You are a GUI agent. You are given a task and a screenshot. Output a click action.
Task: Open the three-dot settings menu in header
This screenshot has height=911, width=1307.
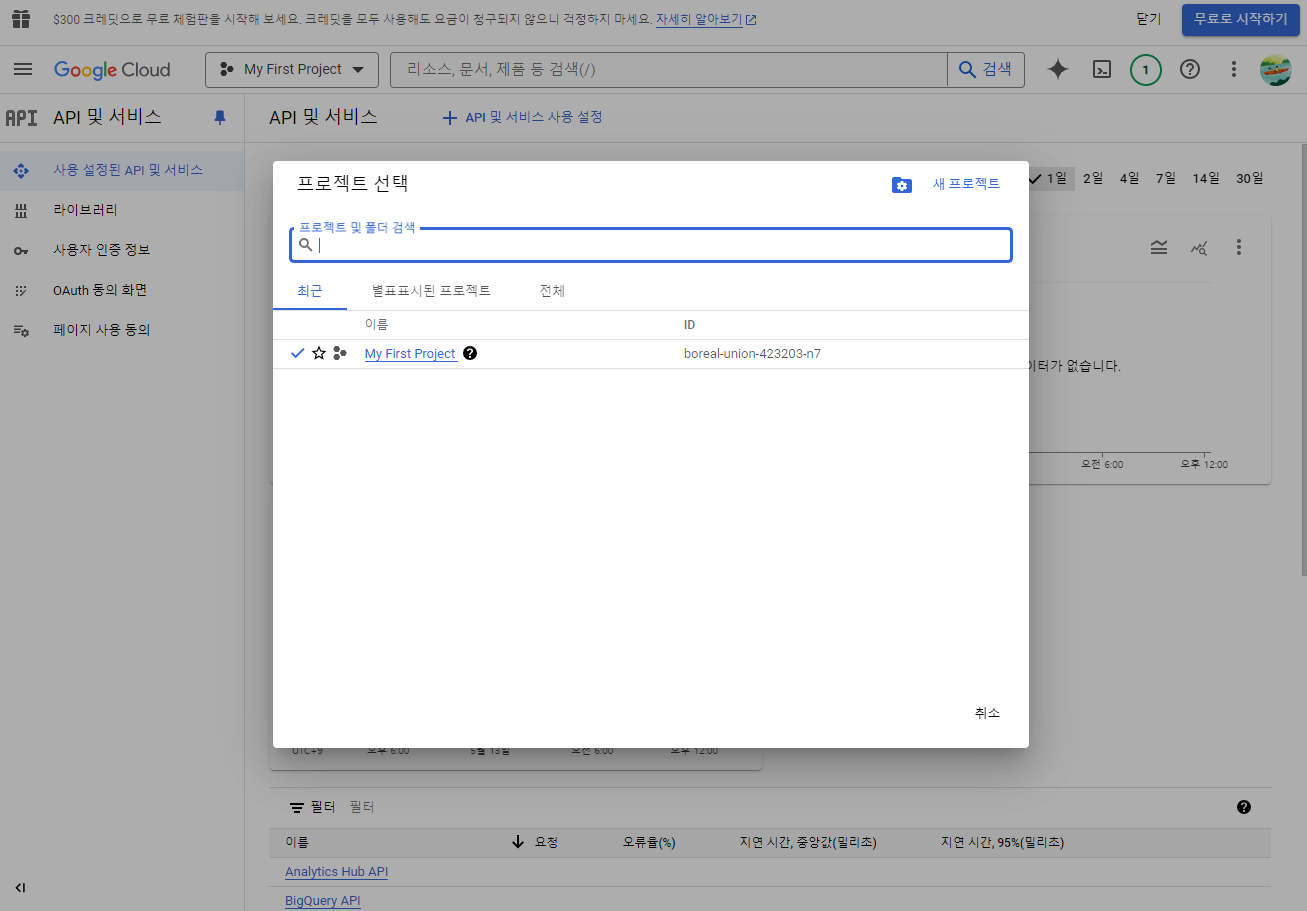[x=1233, y=69]
